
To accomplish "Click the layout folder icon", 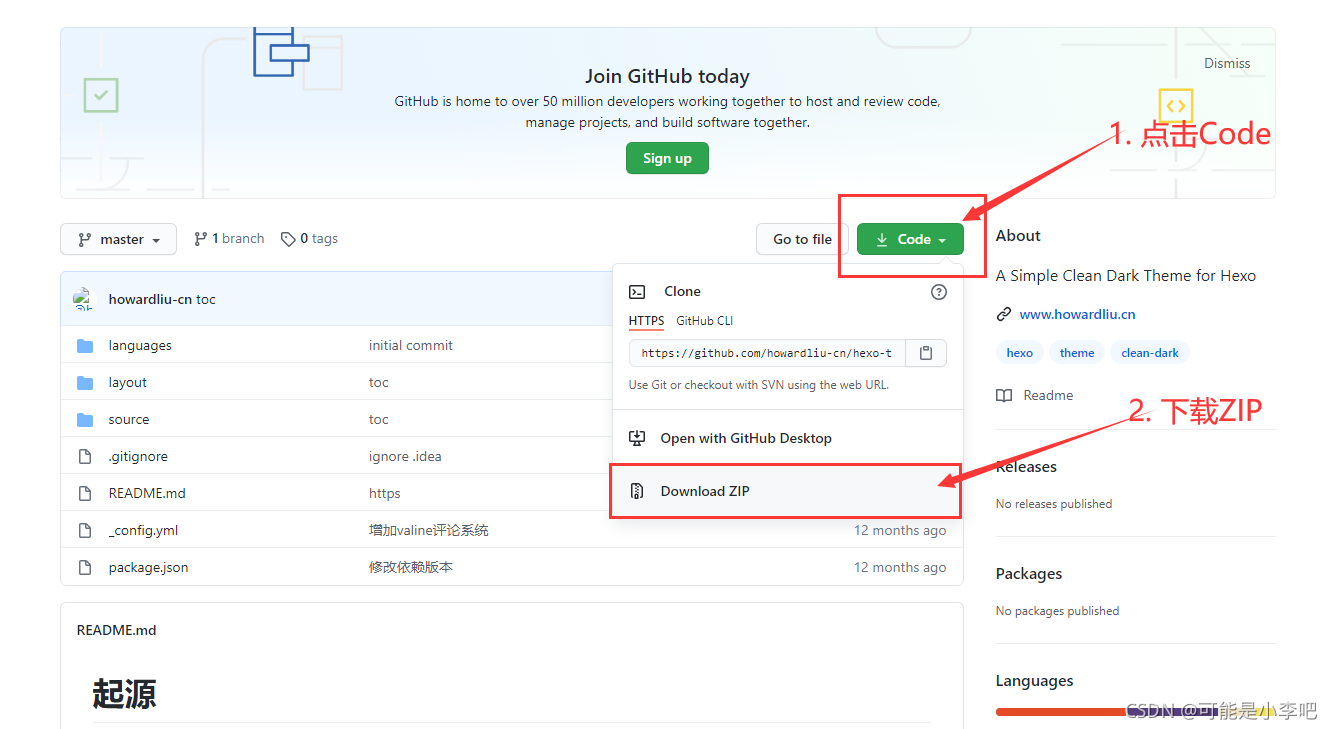I will 85,382.
